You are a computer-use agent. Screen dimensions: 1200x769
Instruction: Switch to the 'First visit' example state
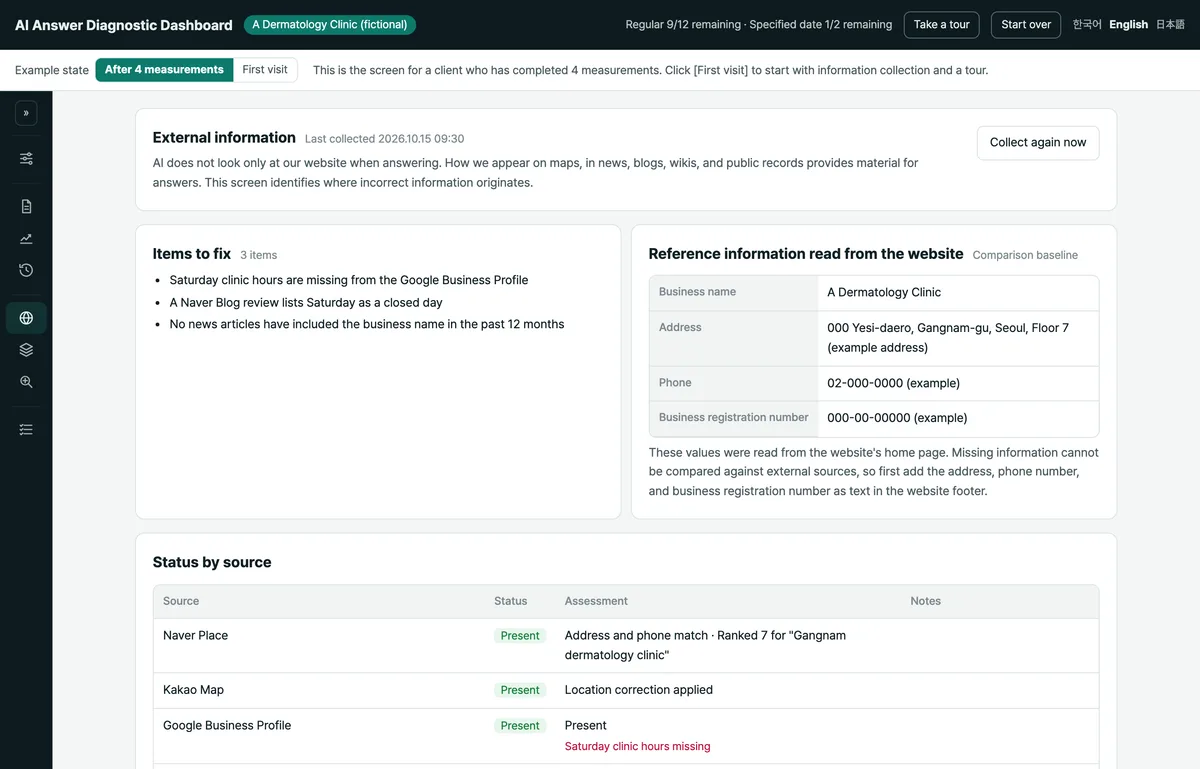265,70
